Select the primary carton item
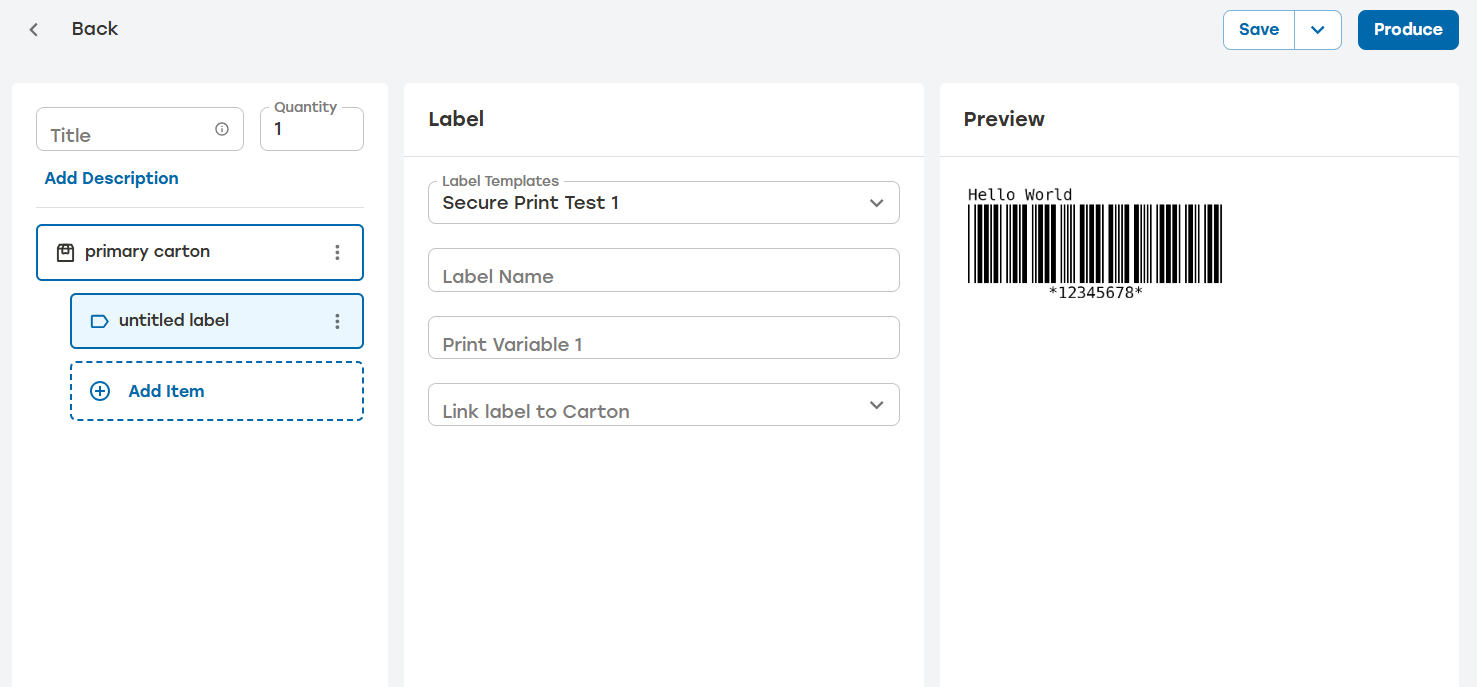Image resolution: width=1477 pixels, height=687 pixels. pyautogui.click(x=200, y=252)
